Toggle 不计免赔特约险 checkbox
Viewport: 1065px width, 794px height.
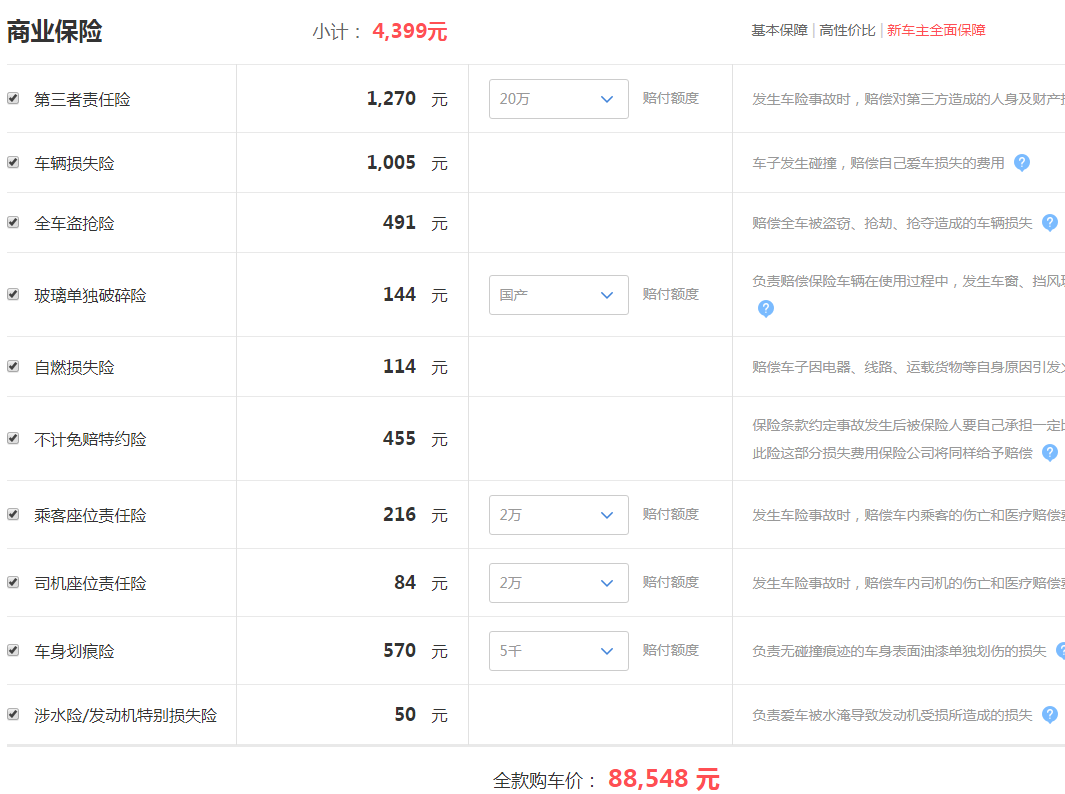[13, 438]
